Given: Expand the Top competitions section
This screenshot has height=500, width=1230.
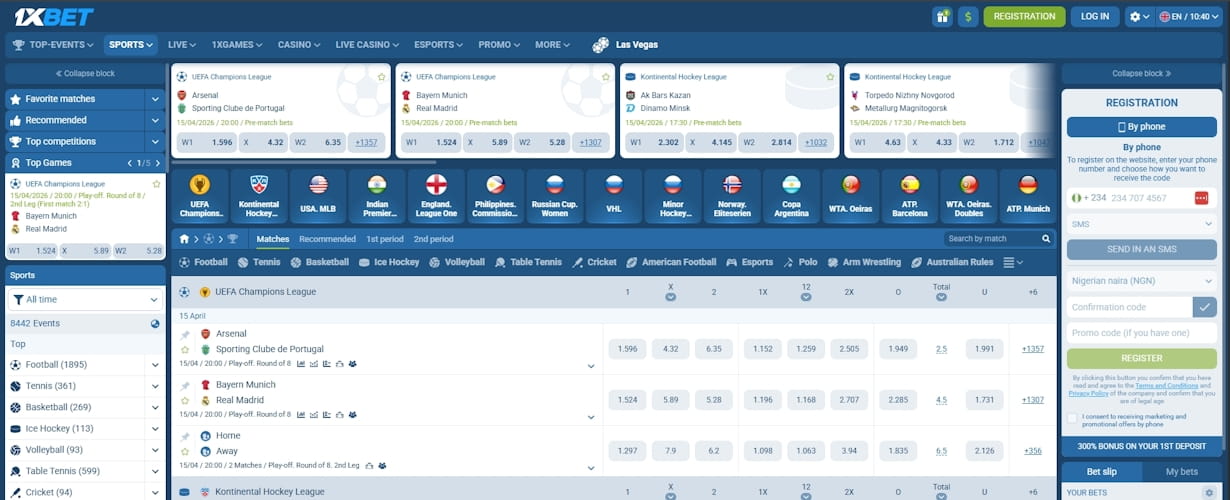Looking at the screenshot, I should pos(155,142).
